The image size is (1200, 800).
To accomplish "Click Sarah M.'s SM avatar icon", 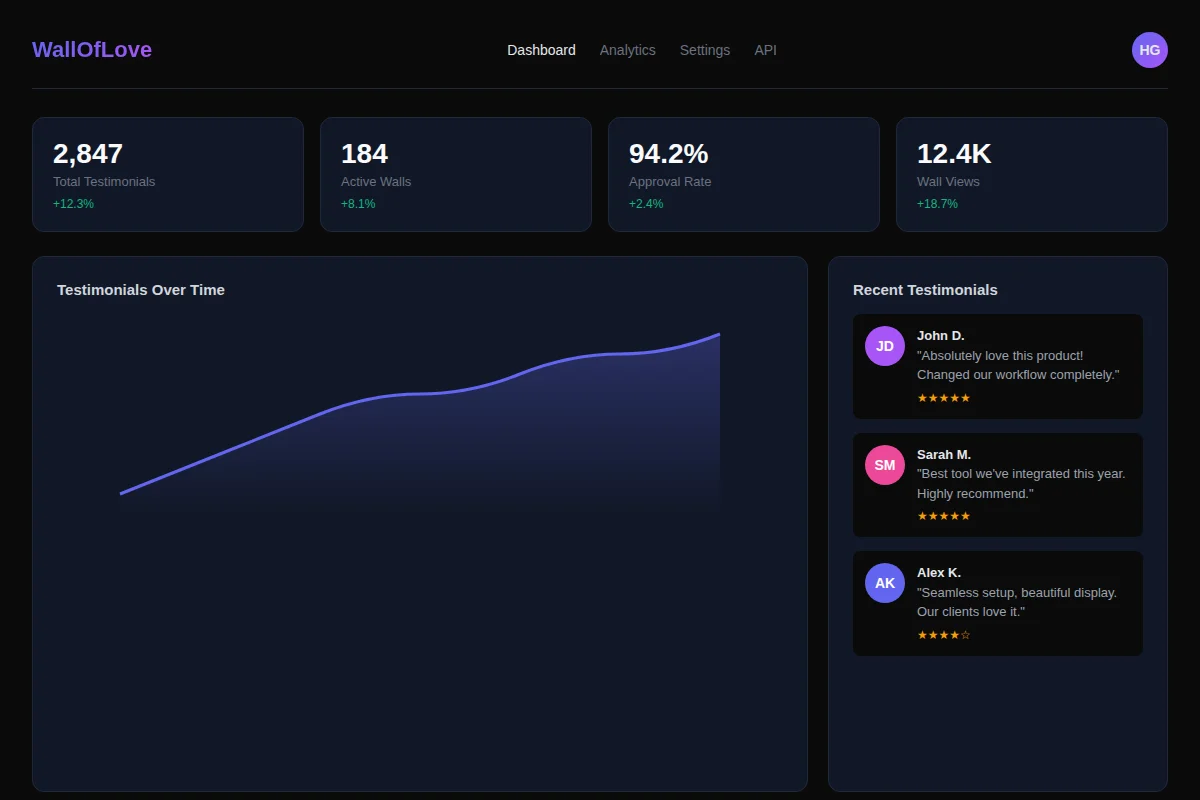I will [x=884, y=464].
